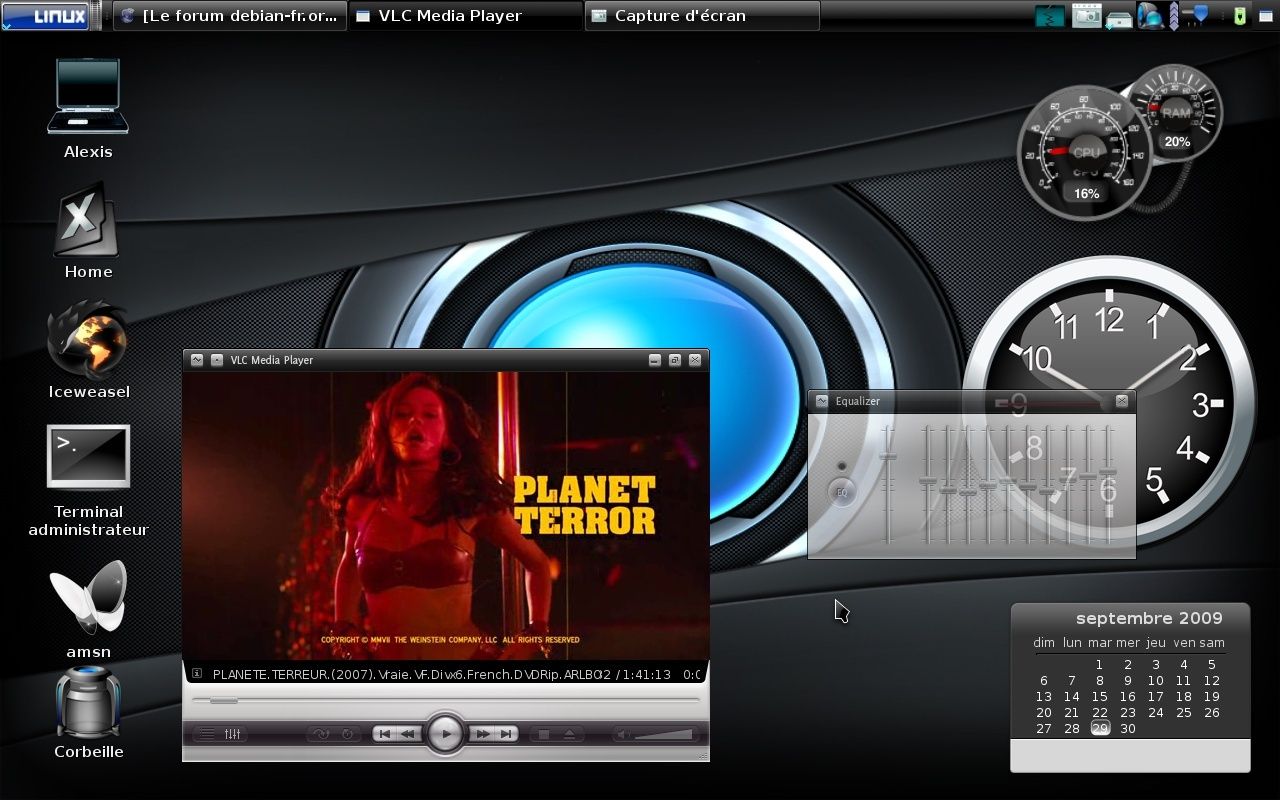Screen dimensions: 1280x800
Task: Toggle loop repeat playback in VLC
Action: click(x=348, y=734)
